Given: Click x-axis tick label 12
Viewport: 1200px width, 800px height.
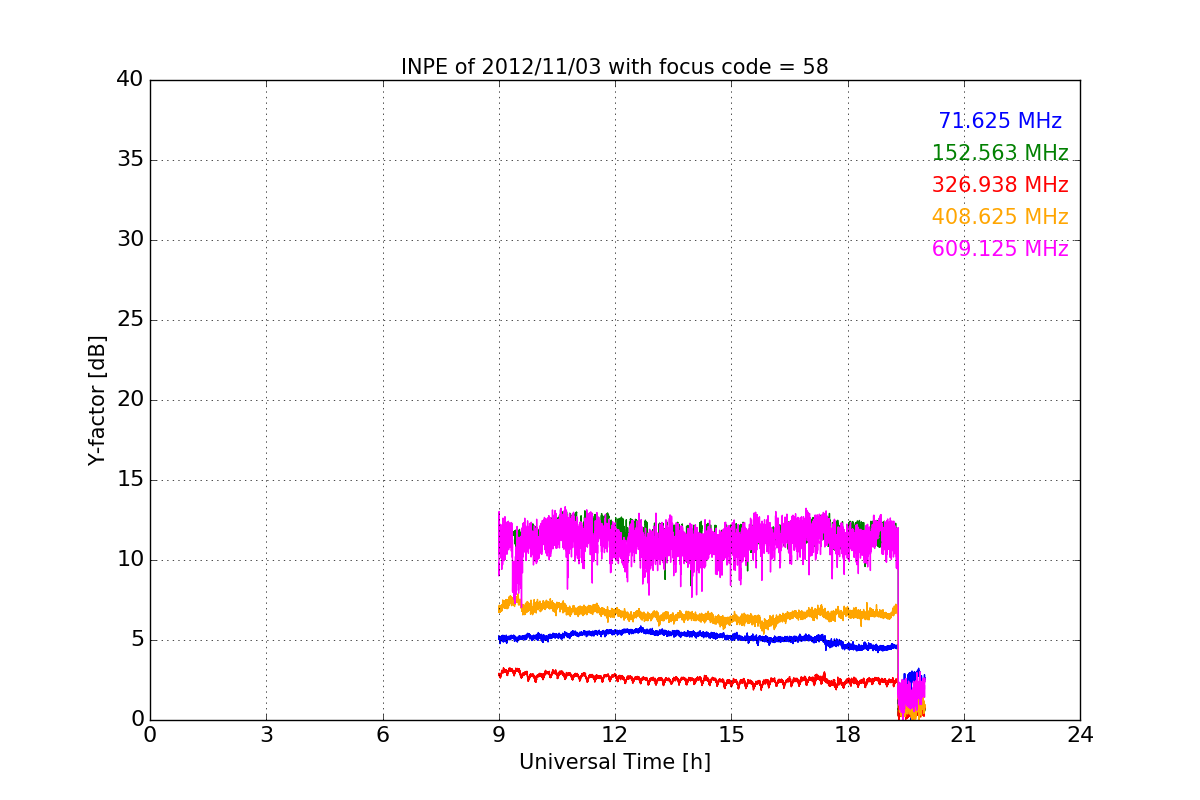Looking at the screenshot, I should tap(615, 735).
